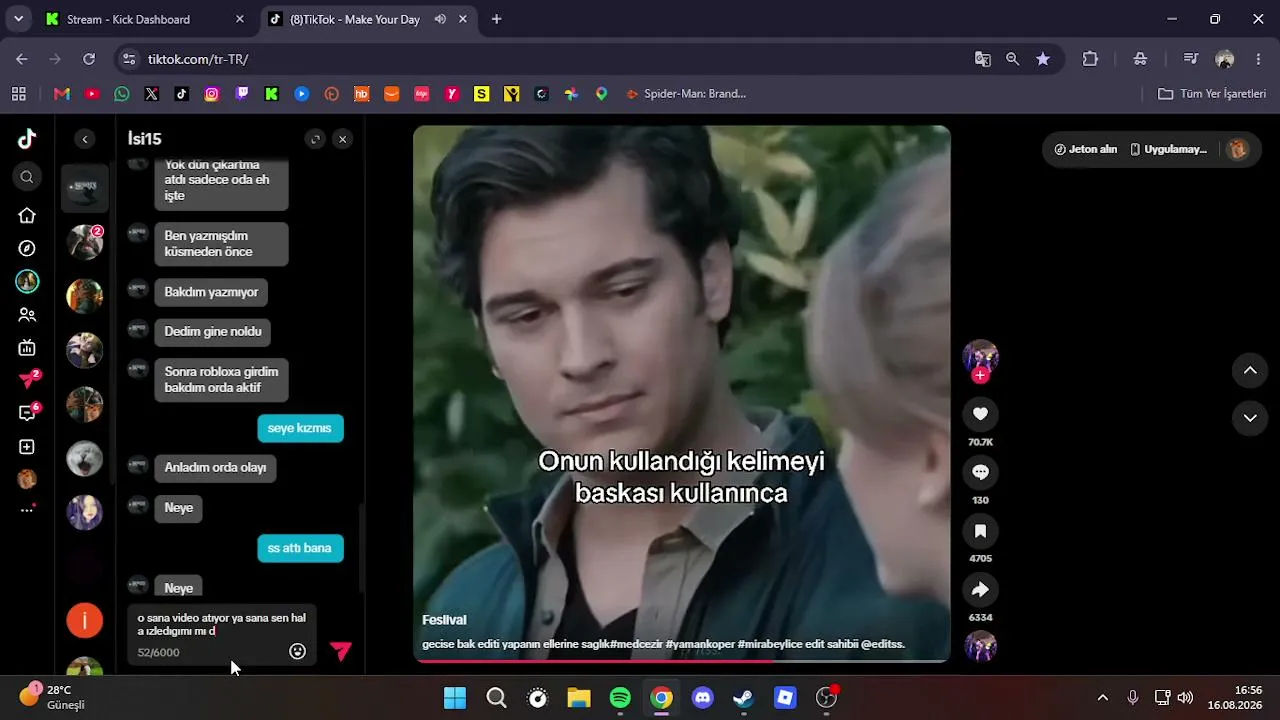Screen dimensions: 1280x720
Task: Toggle the bookmark star for this page
Action: click(x=1043, y=59)
